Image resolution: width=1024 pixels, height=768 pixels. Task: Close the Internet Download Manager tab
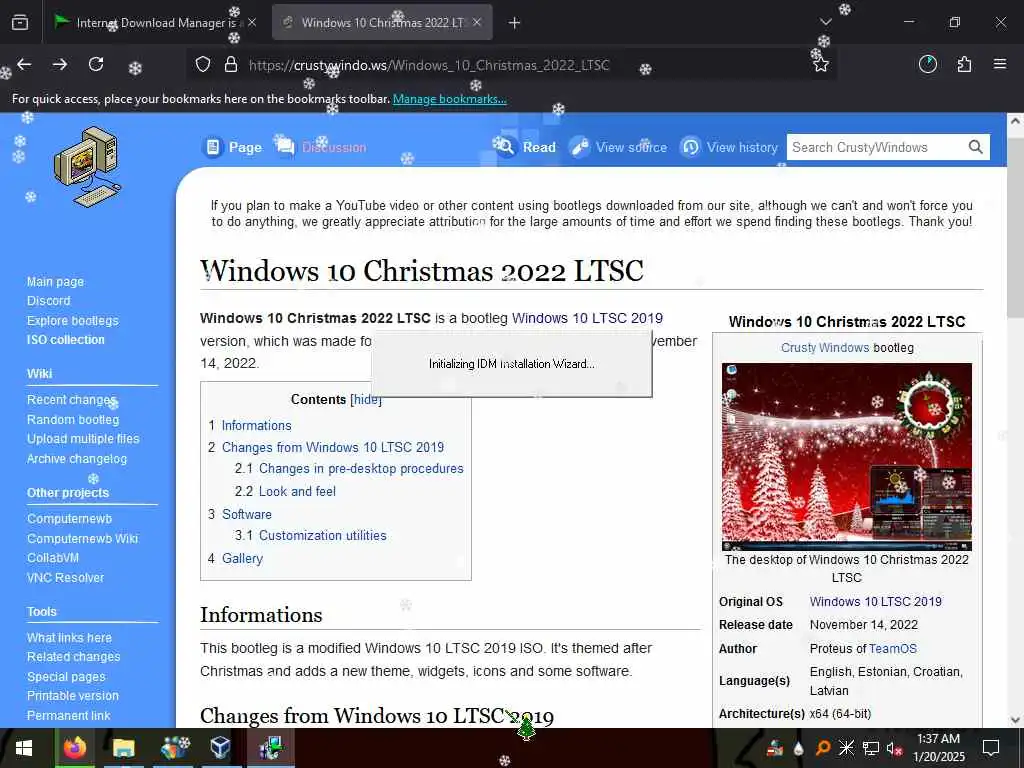(252, 22)
